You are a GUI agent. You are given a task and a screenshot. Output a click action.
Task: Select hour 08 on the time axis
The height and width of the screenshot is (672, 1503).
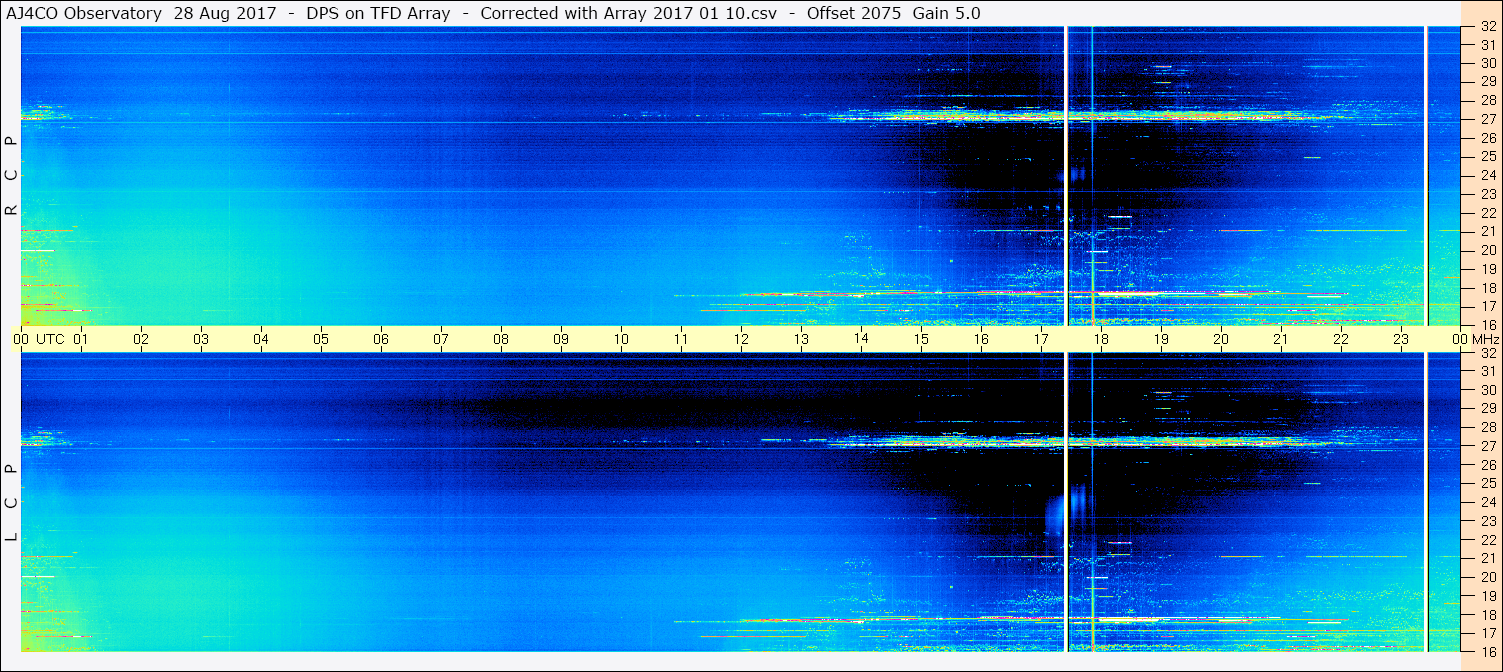(501, 339)
